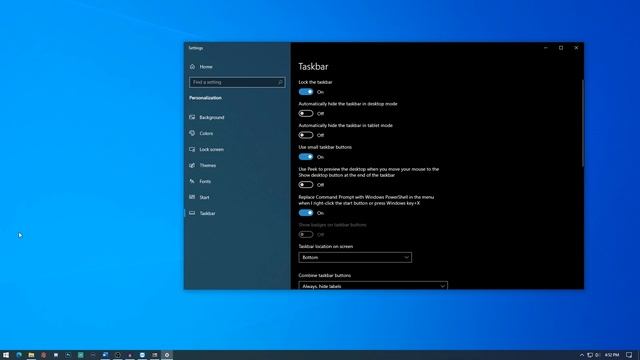Open the Windows Start menu button
The image size is (640, 360).
(6, 355)
